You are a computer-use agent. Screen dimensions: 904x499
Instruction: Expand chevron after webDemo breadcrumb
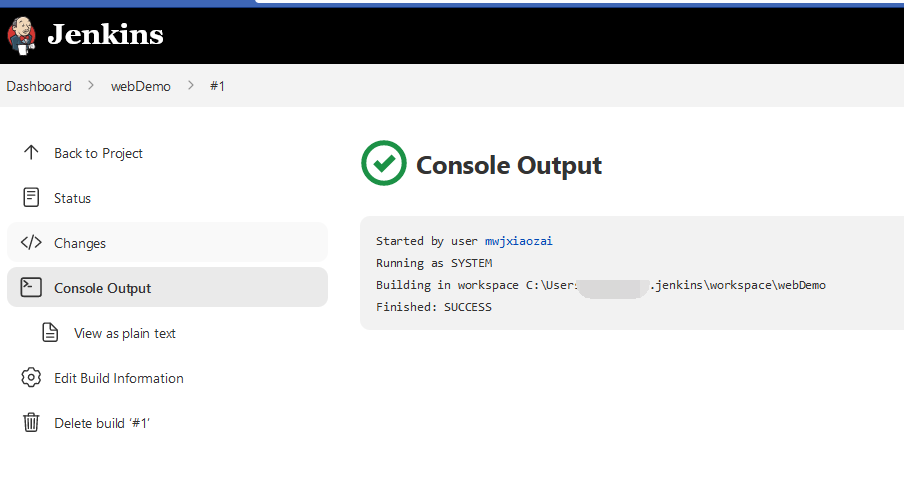point(191,86)
